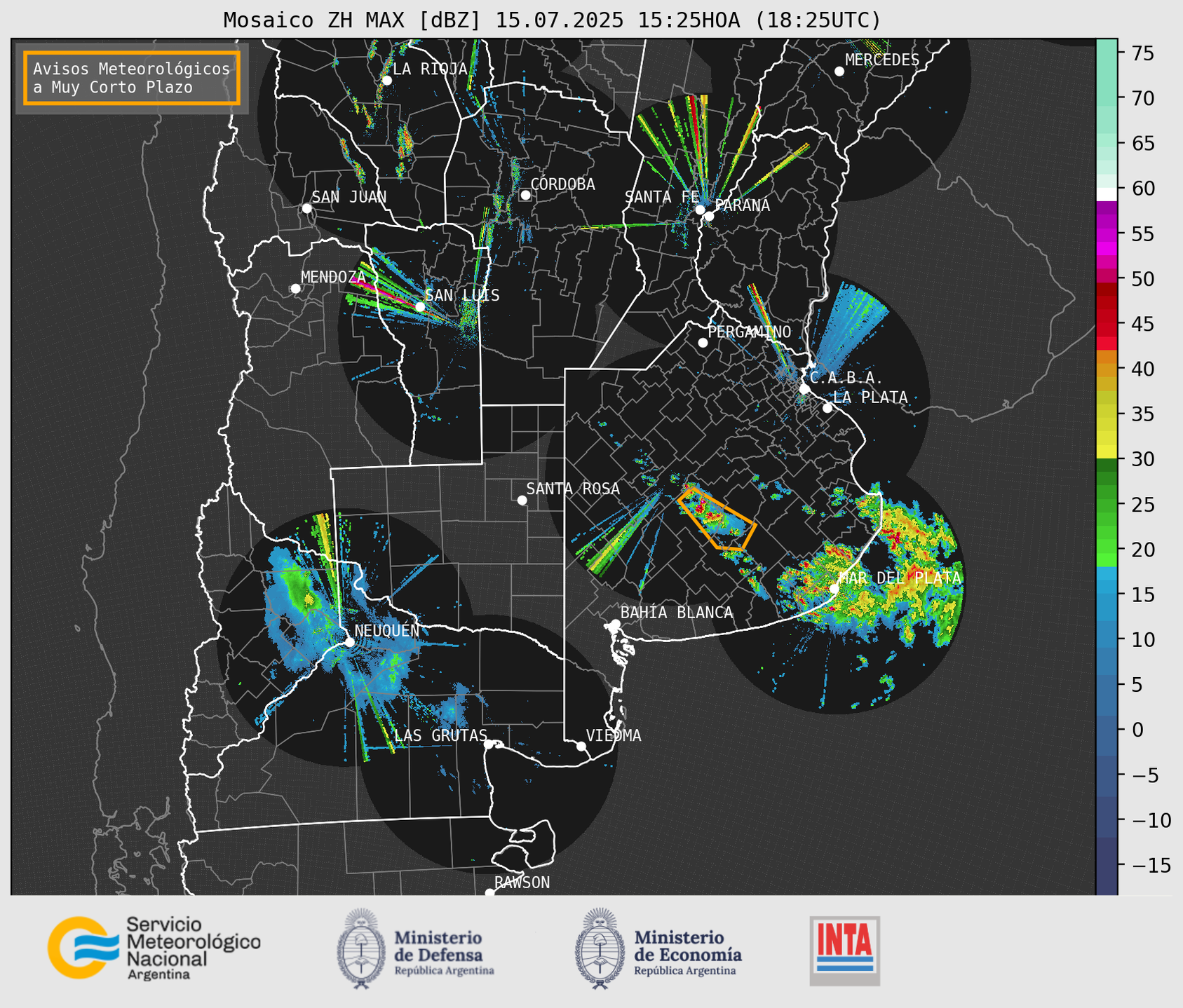The image size is (1183, 1008).
Task: Click the yellow 30 dBZ band on colorbar
Action: point(1107,452)
